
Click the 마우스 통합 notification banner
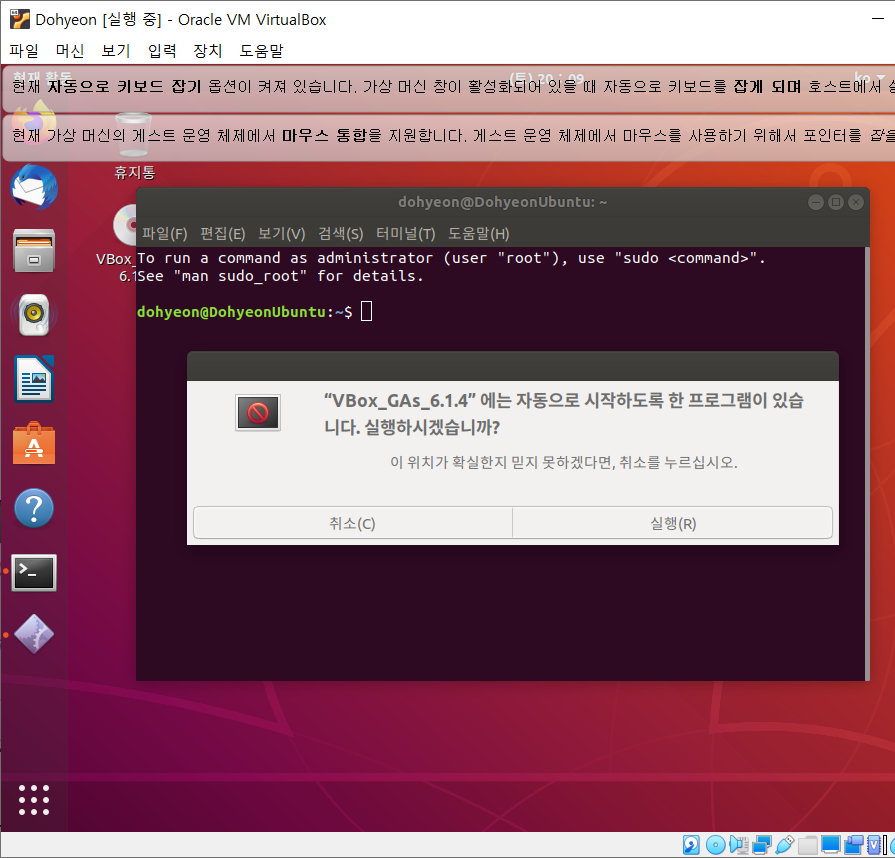tap(449, 137)
